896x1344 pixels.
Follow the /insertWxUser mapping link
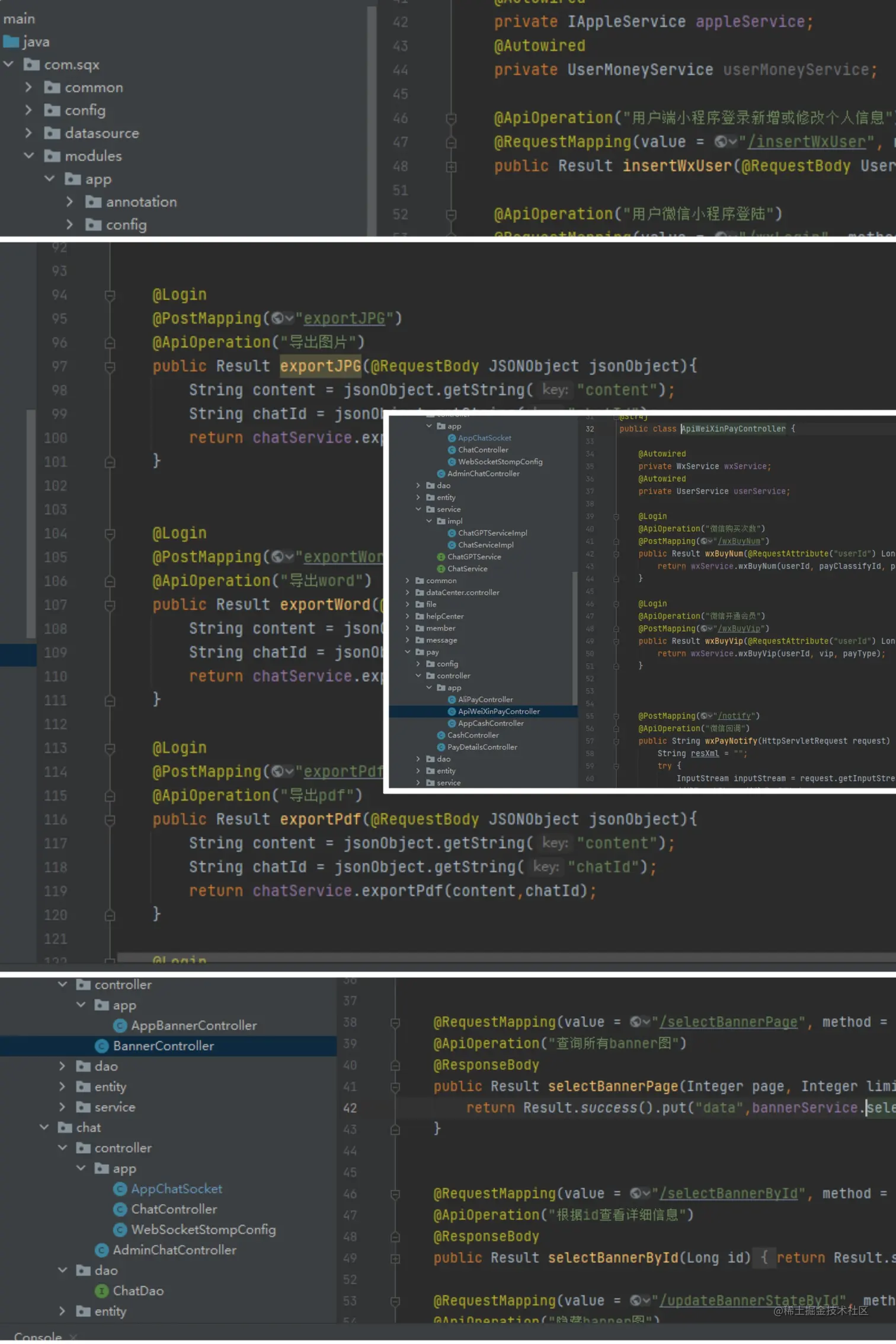(807, 142)
